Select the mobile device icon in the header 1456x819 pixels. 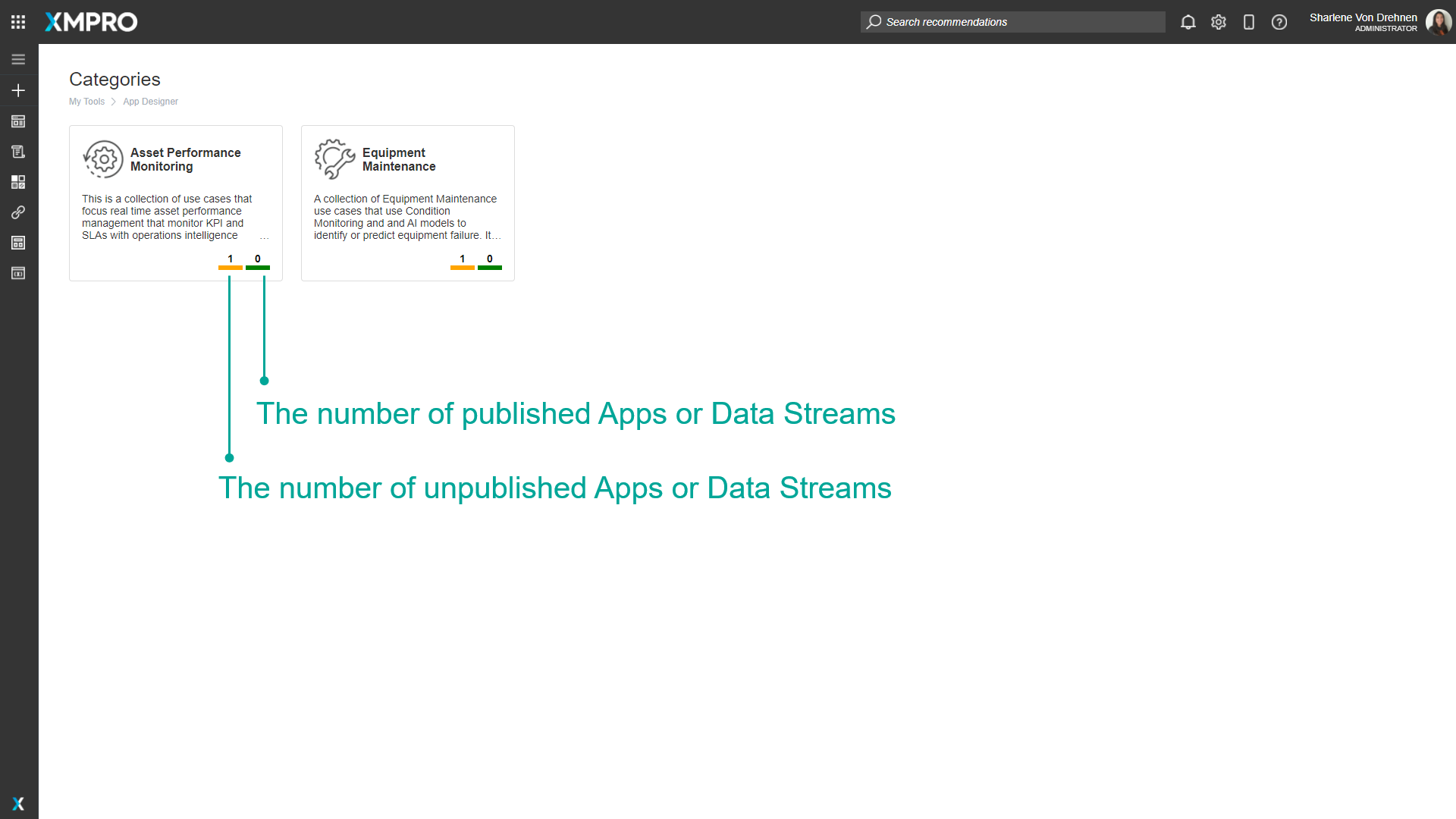1249,22
